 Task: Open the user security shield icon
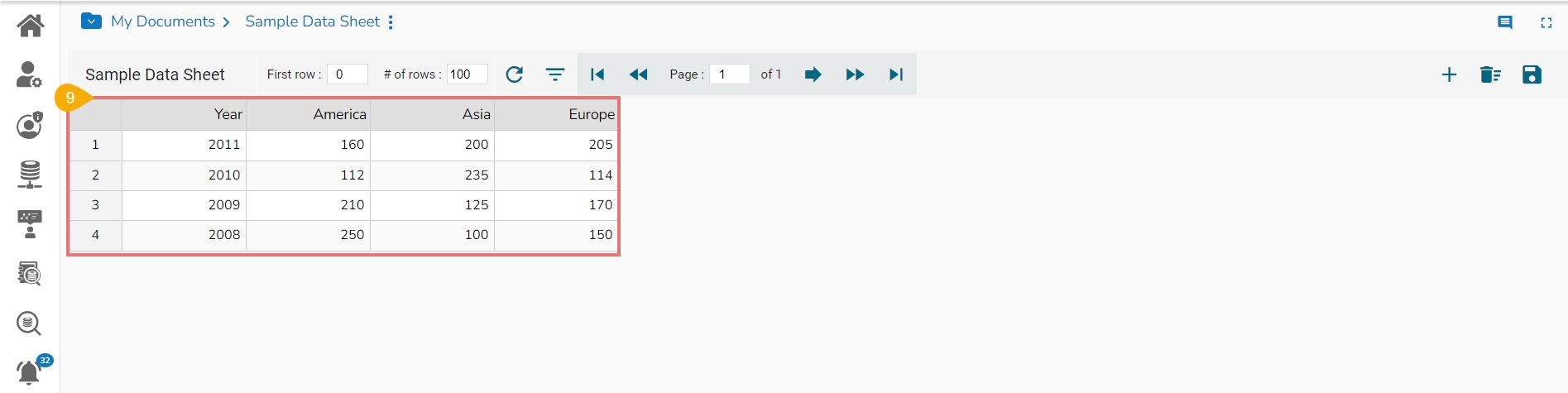(x=30, y=125)
